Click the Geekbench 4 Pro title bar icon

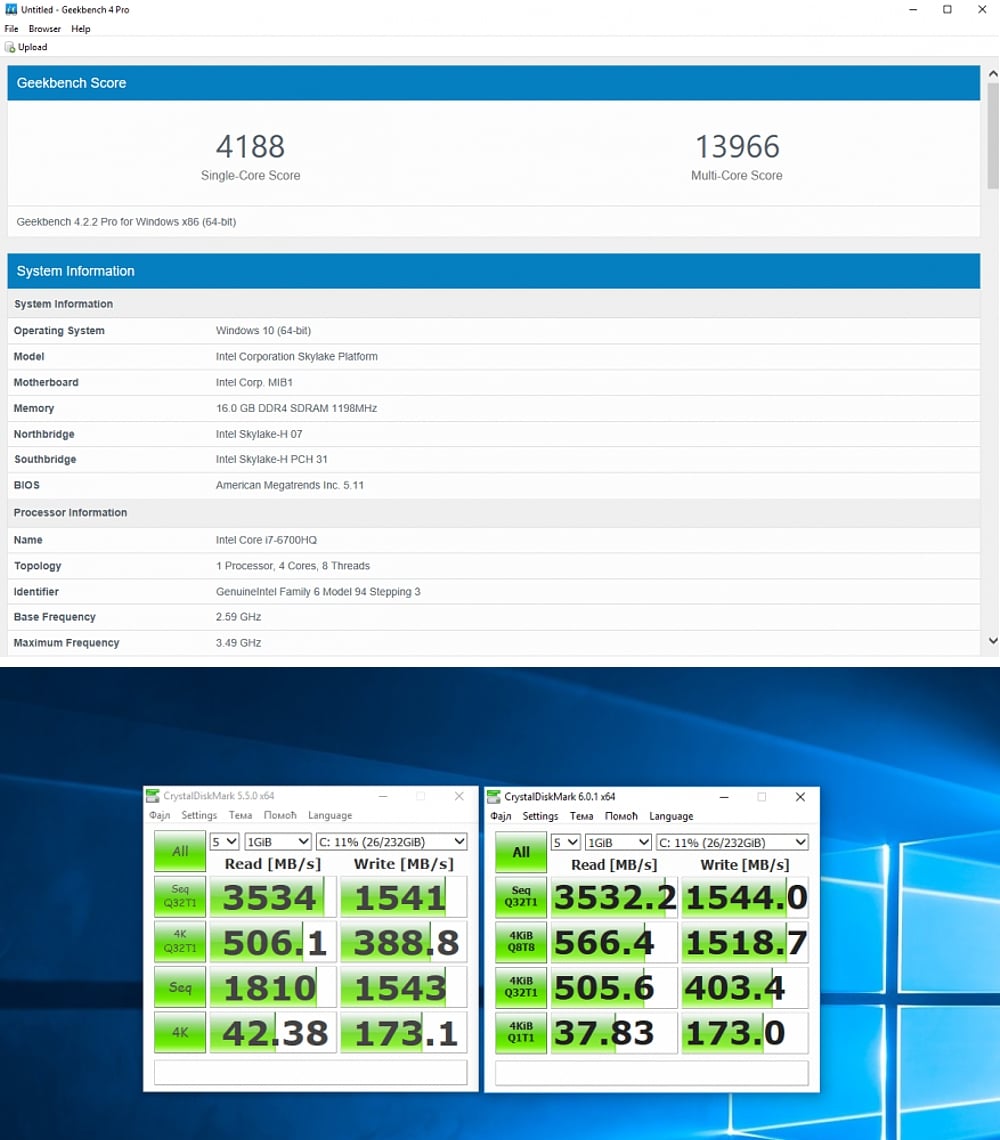coord(11,9)
